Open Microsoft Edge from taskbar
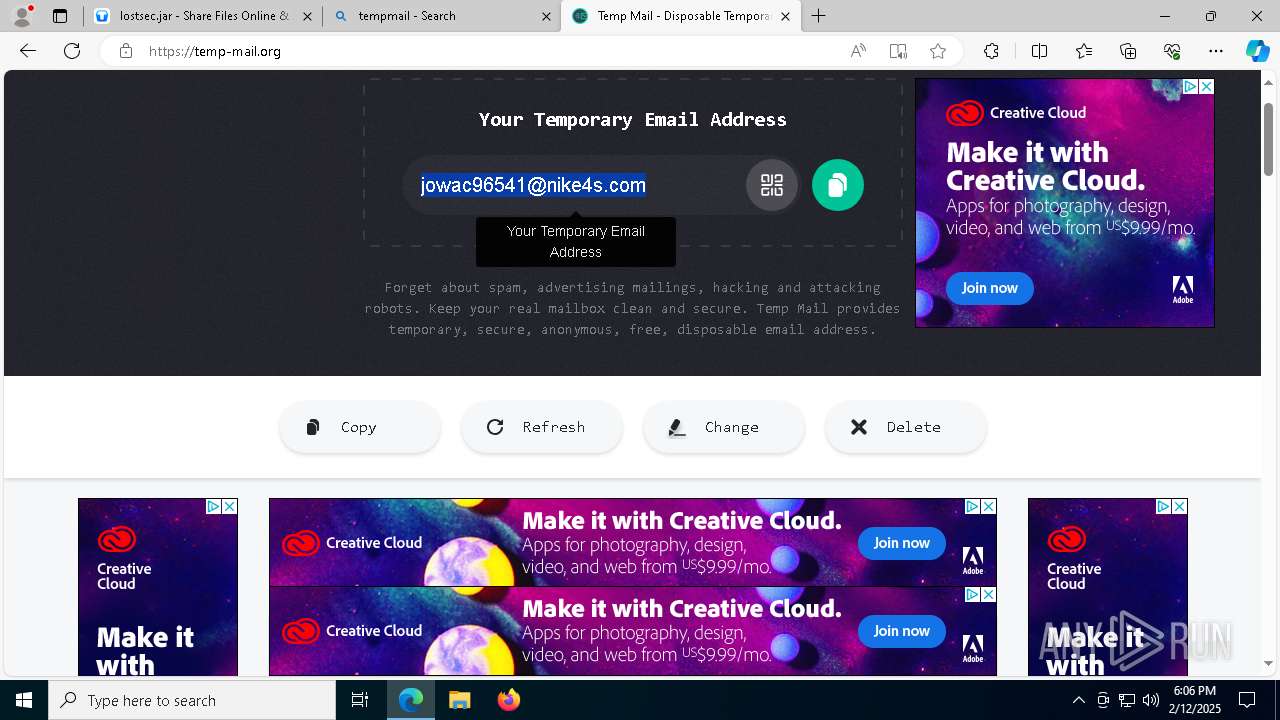This screenshot has height=720, width=1280. click(x=411, y=700)
